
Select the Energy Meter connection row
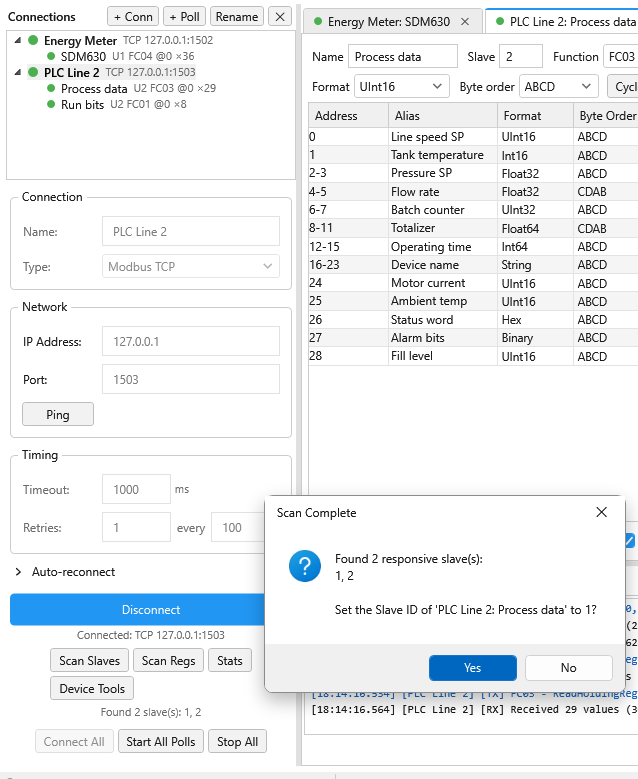click(x=121, y=40)
